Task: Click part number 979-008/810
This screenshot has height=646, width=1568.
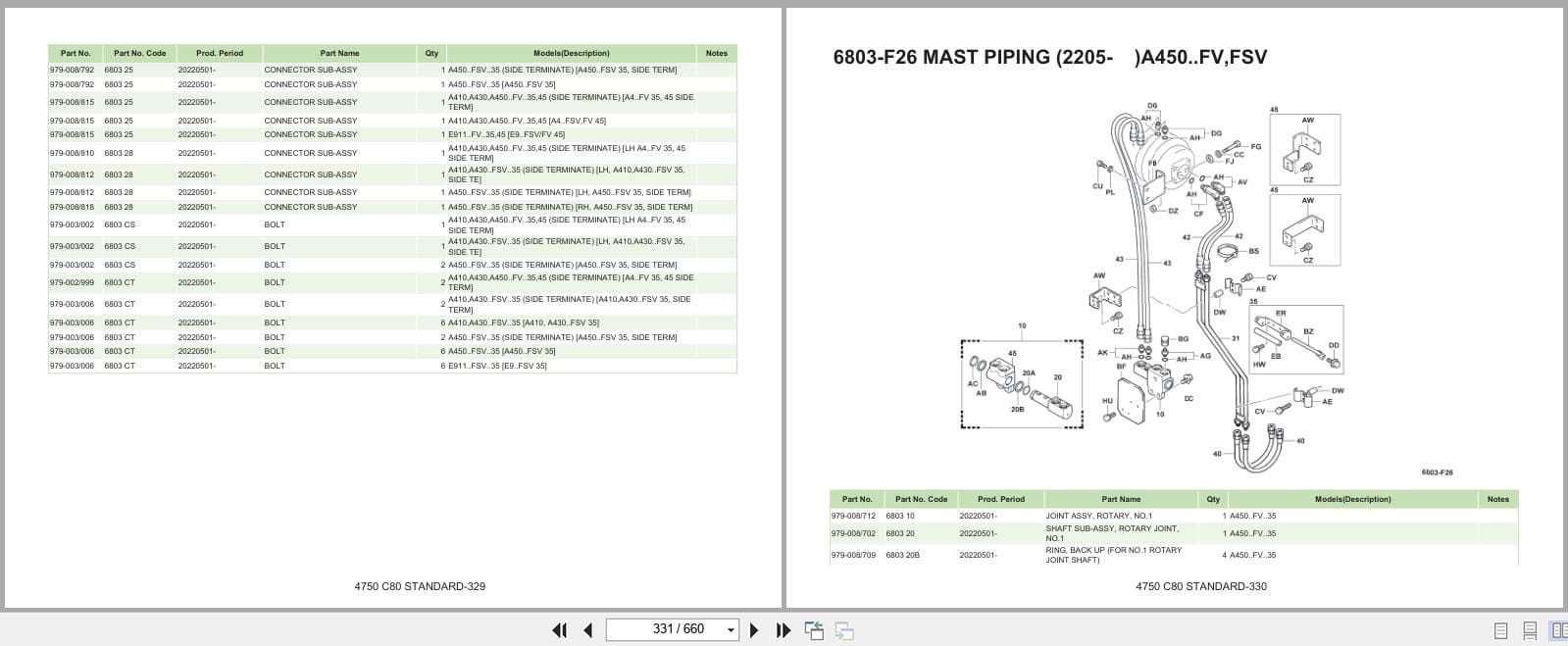Action: click(72, 153)
